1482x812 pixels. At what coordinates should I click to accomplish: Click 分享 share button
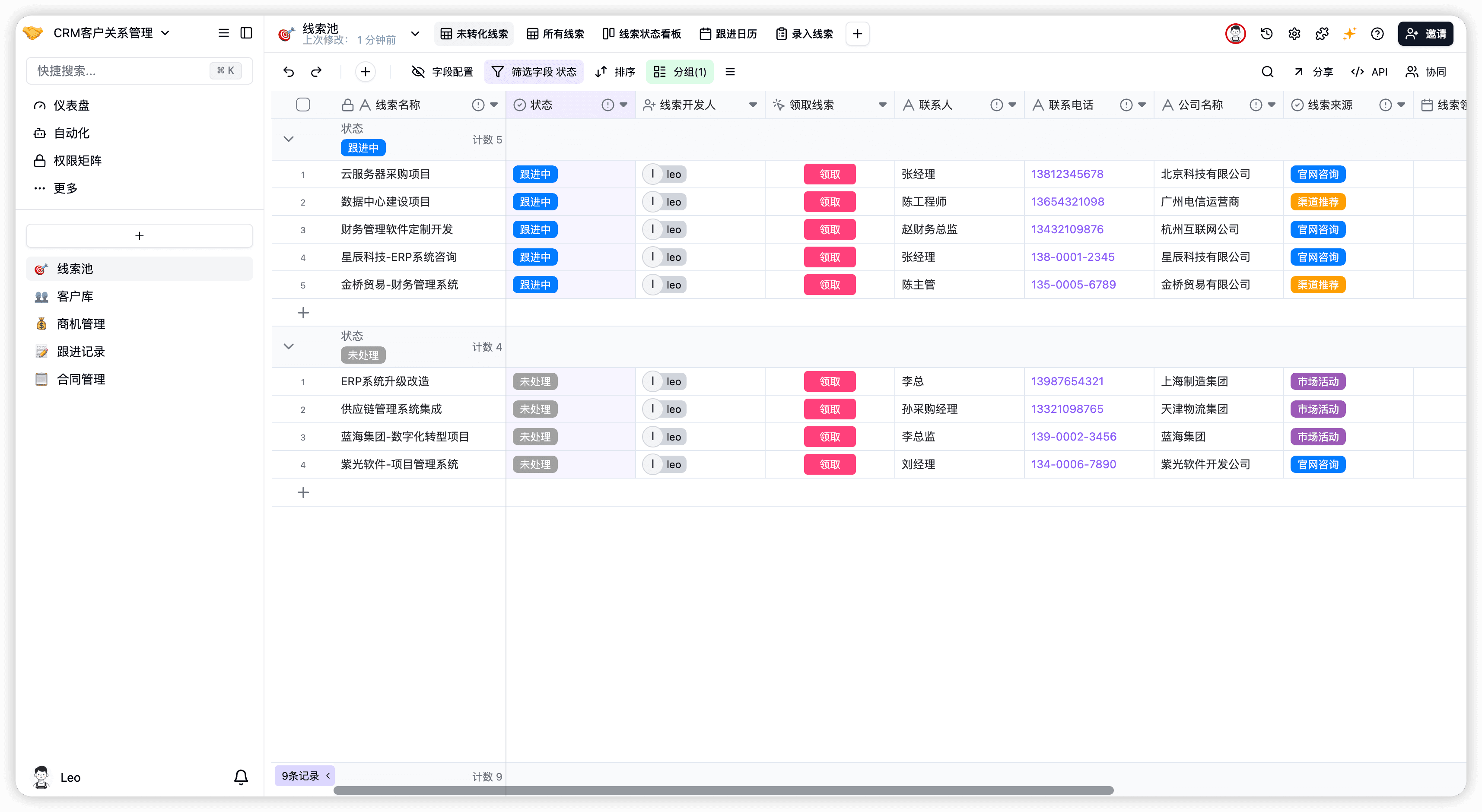pyautogui.click(x=1314, y=72)
